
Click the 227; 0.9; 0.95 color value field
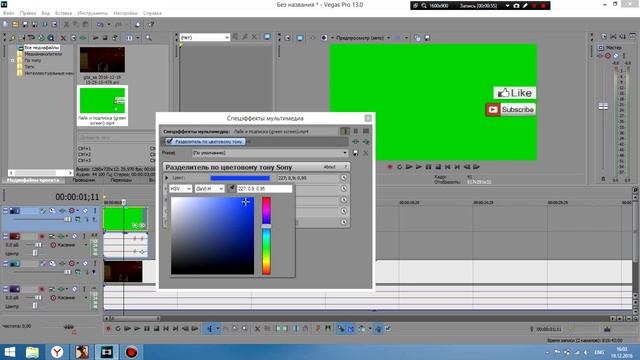tap(264, 189)
